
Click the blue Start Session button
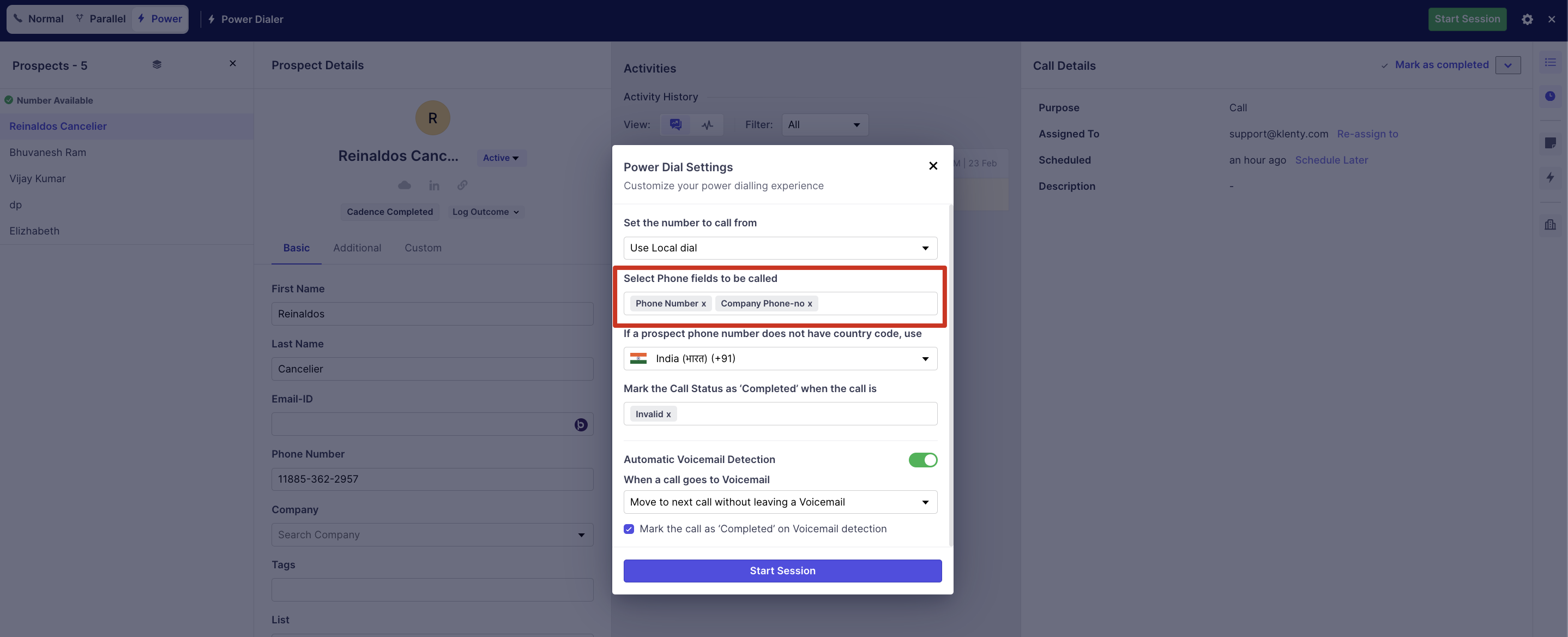click(782, 570)
